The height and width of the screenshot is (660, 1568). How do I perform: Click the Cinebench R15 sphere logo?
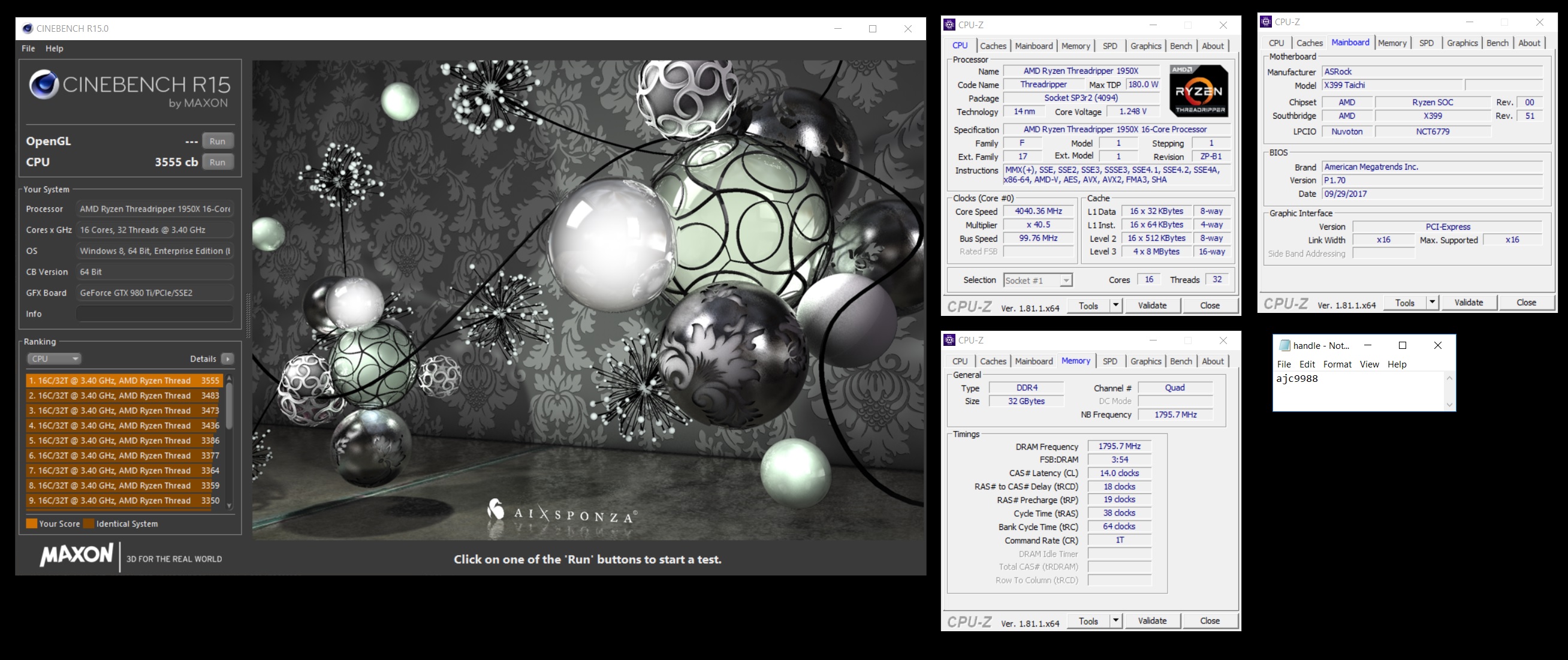coord(44,85)
